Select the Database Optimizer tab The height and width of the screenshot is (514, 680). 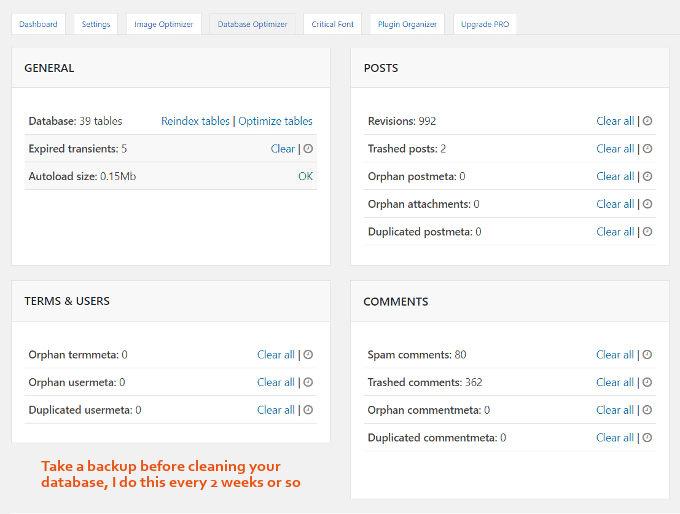252,24
